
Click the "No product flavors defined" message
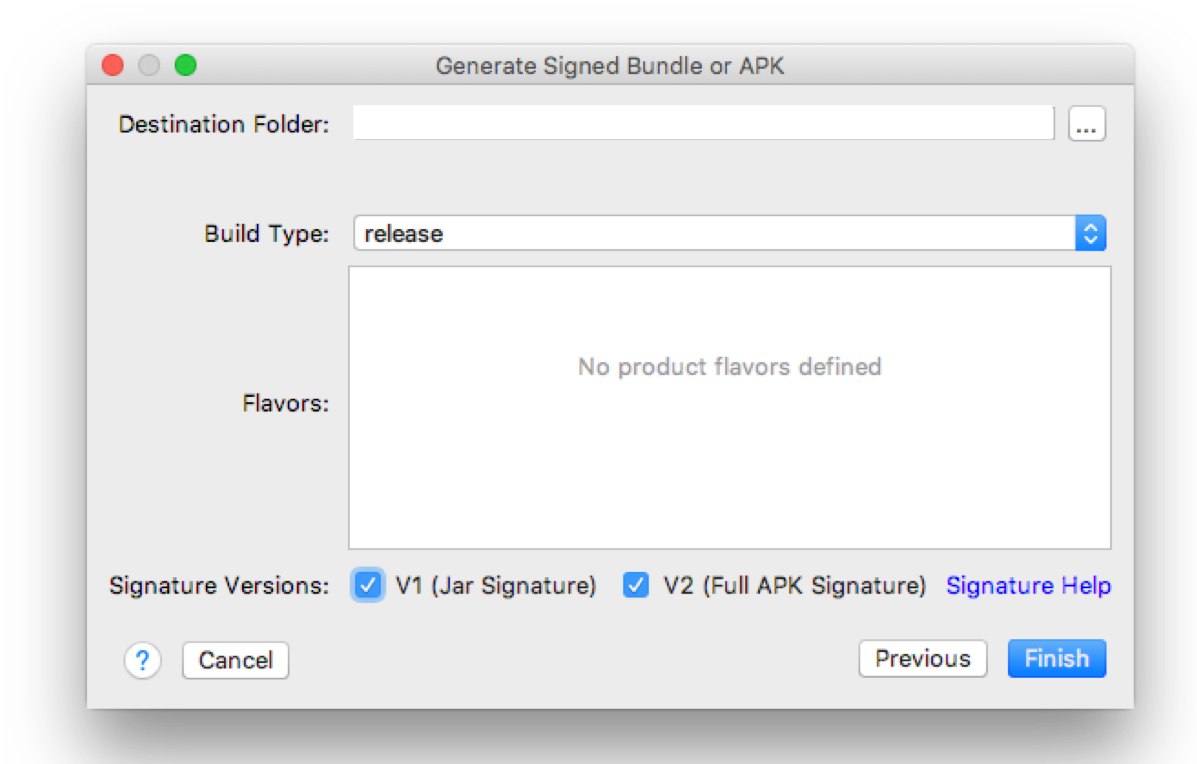[730, 366]
